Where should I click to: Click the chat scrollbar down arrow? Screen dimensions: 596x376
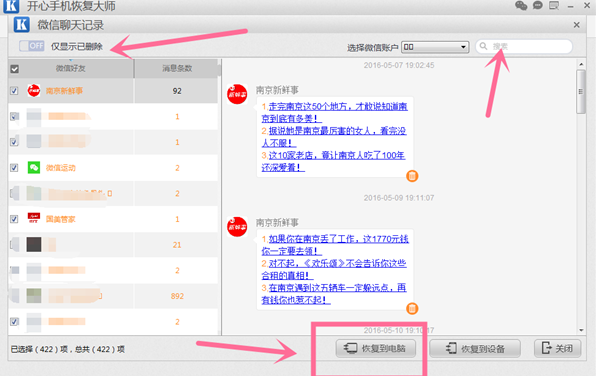coord(581,330)
